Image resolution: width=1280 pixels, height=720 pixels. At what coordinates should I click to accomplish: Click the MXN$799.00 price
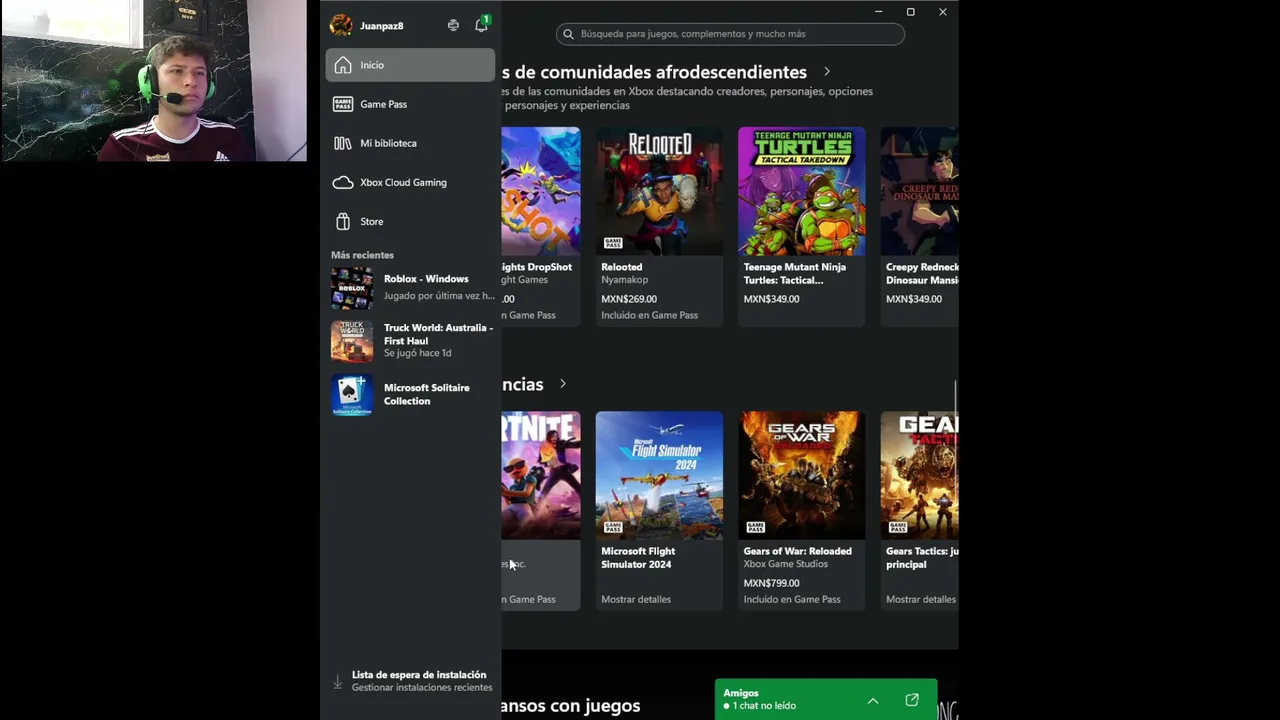pos(772,583)
